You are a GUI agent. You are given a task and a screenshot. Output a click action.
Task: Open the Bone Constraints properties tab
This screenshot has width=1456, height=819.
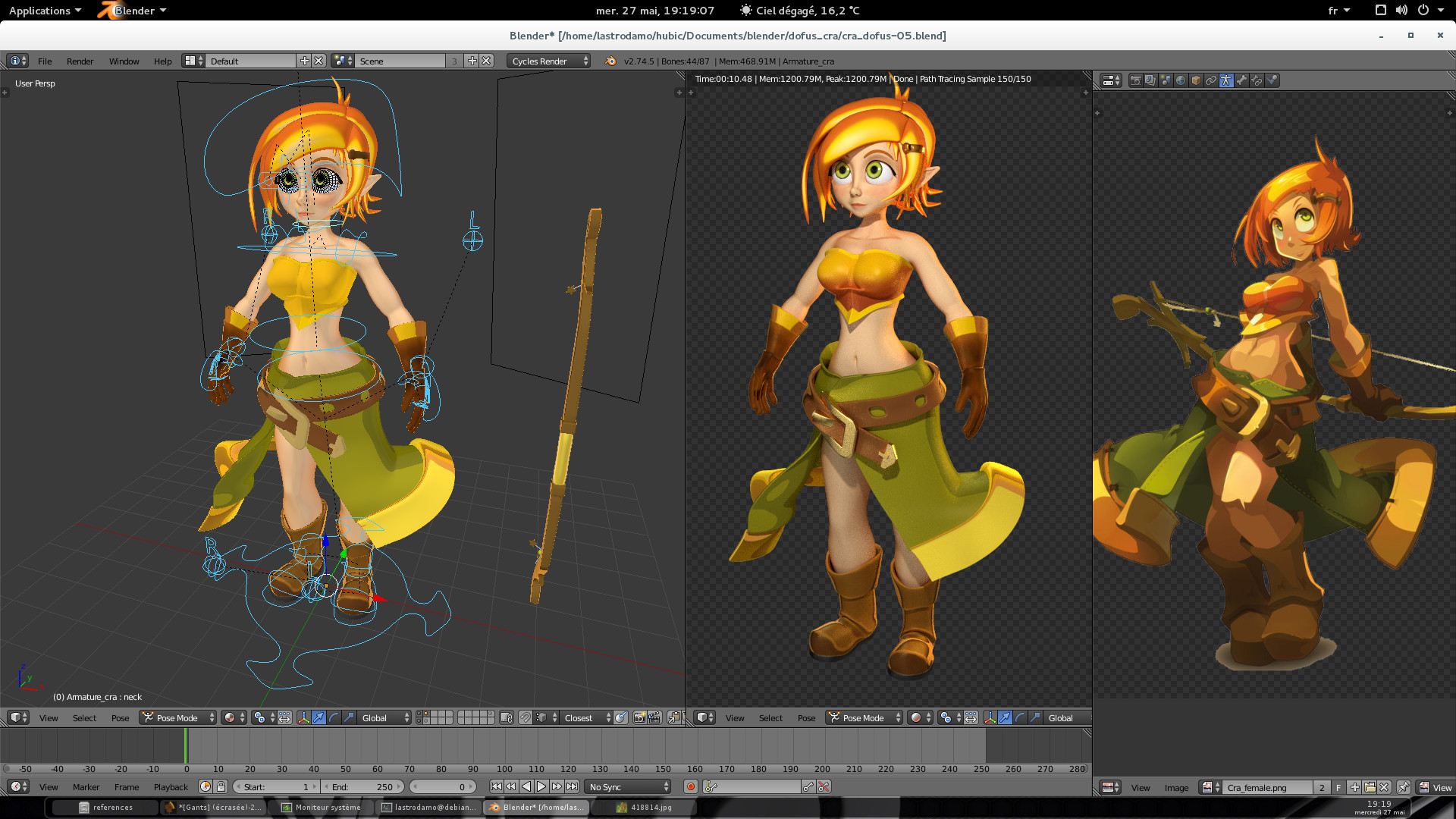tap(1257, 80)
